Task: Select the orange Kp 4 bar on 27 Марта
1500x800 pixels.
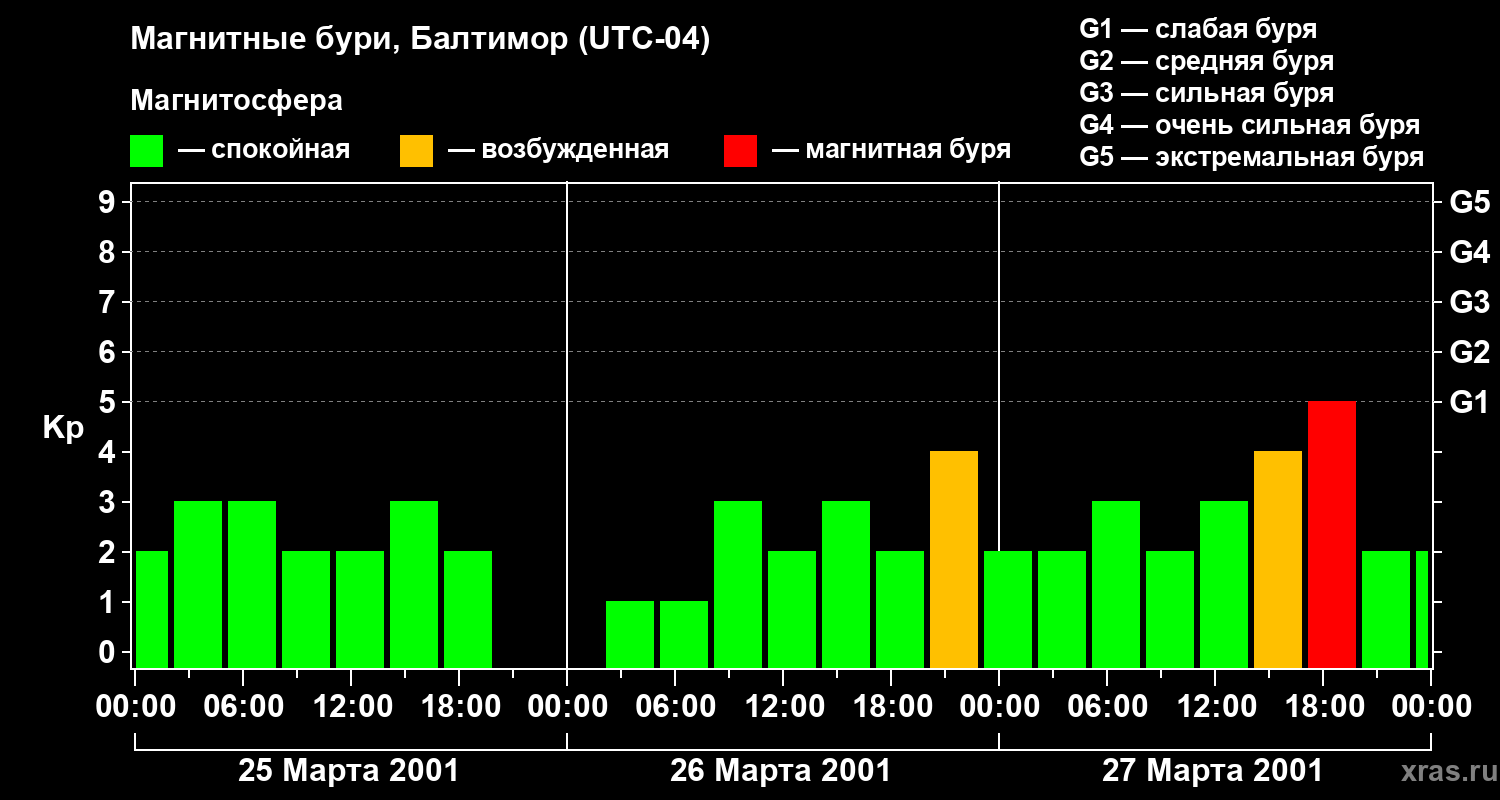Action: 1278,560
